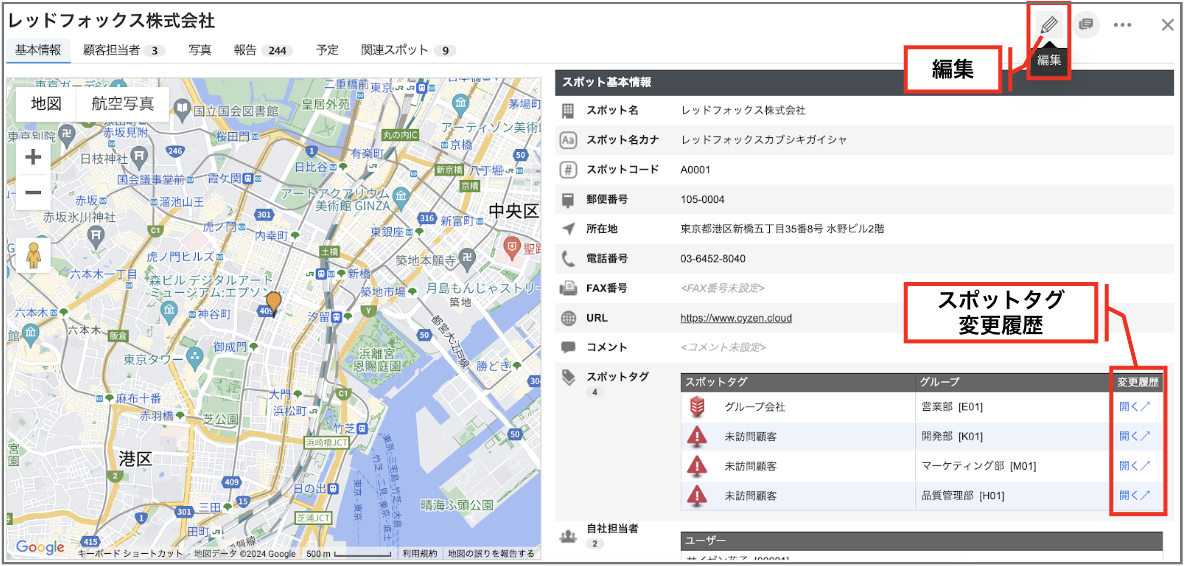Open the 予定 tab
Image resolution: width=1186 pixels, height=566 pixels.
327,51
